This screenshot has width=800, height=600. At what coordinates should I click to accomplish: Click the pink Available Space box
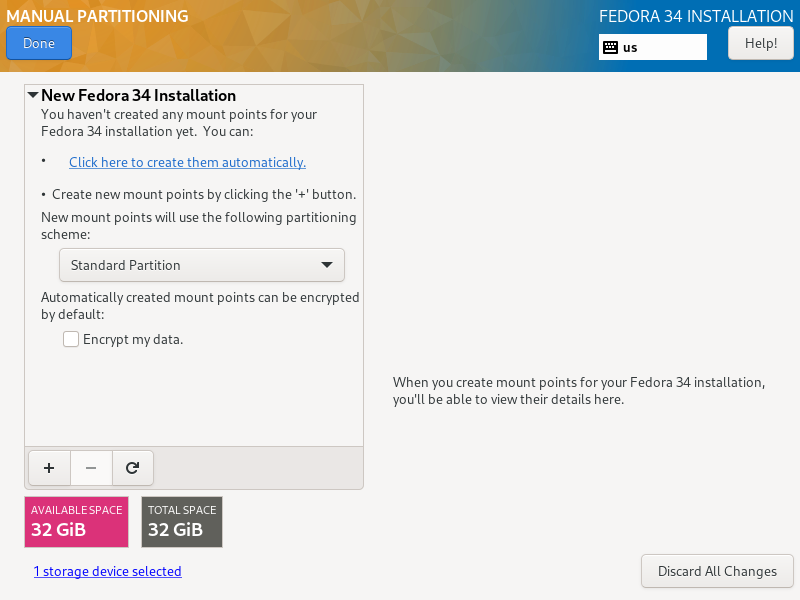(77, 521)
